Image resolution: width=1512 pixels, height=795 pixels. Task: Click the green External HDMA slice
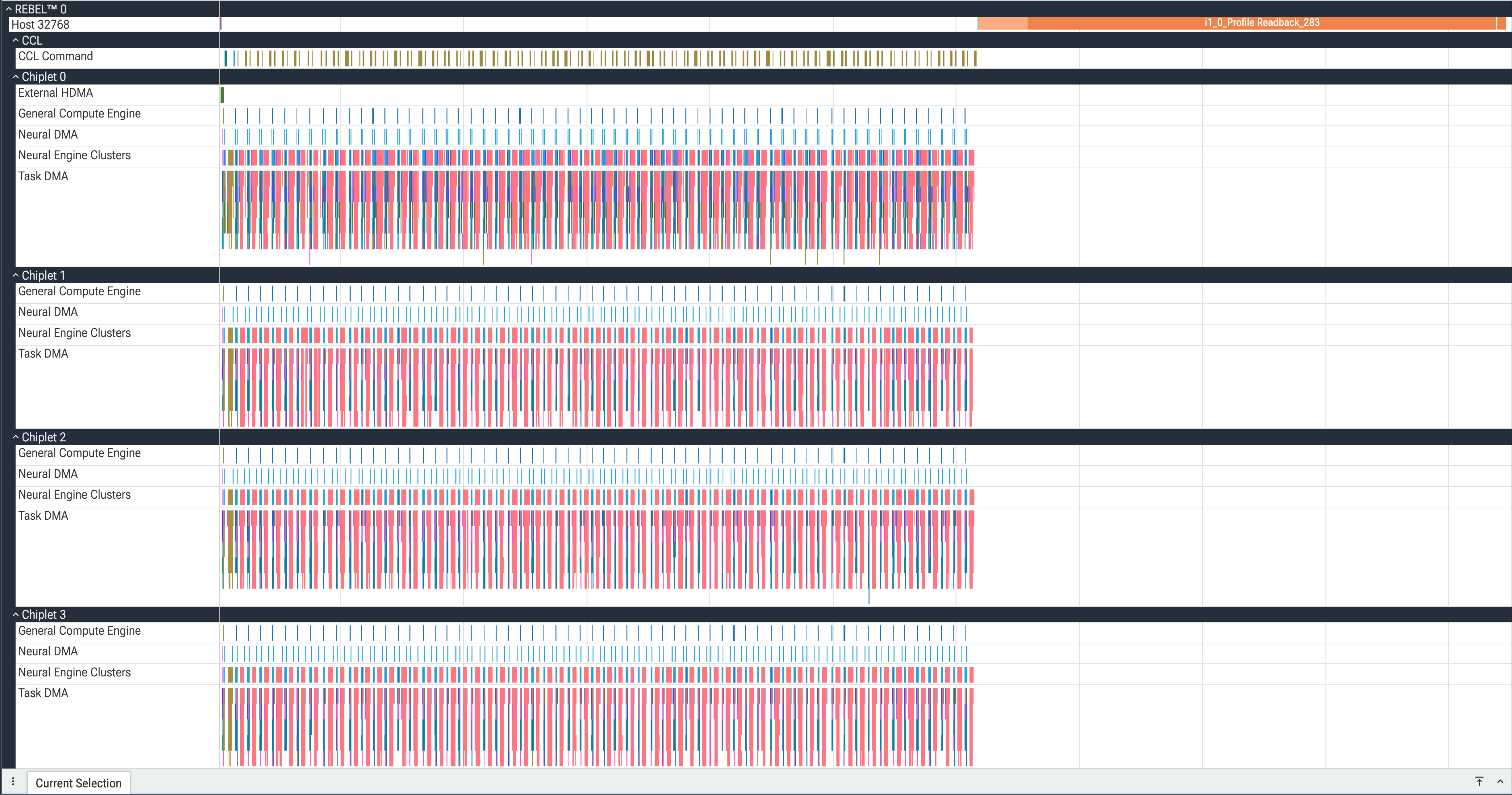point(223,95)
